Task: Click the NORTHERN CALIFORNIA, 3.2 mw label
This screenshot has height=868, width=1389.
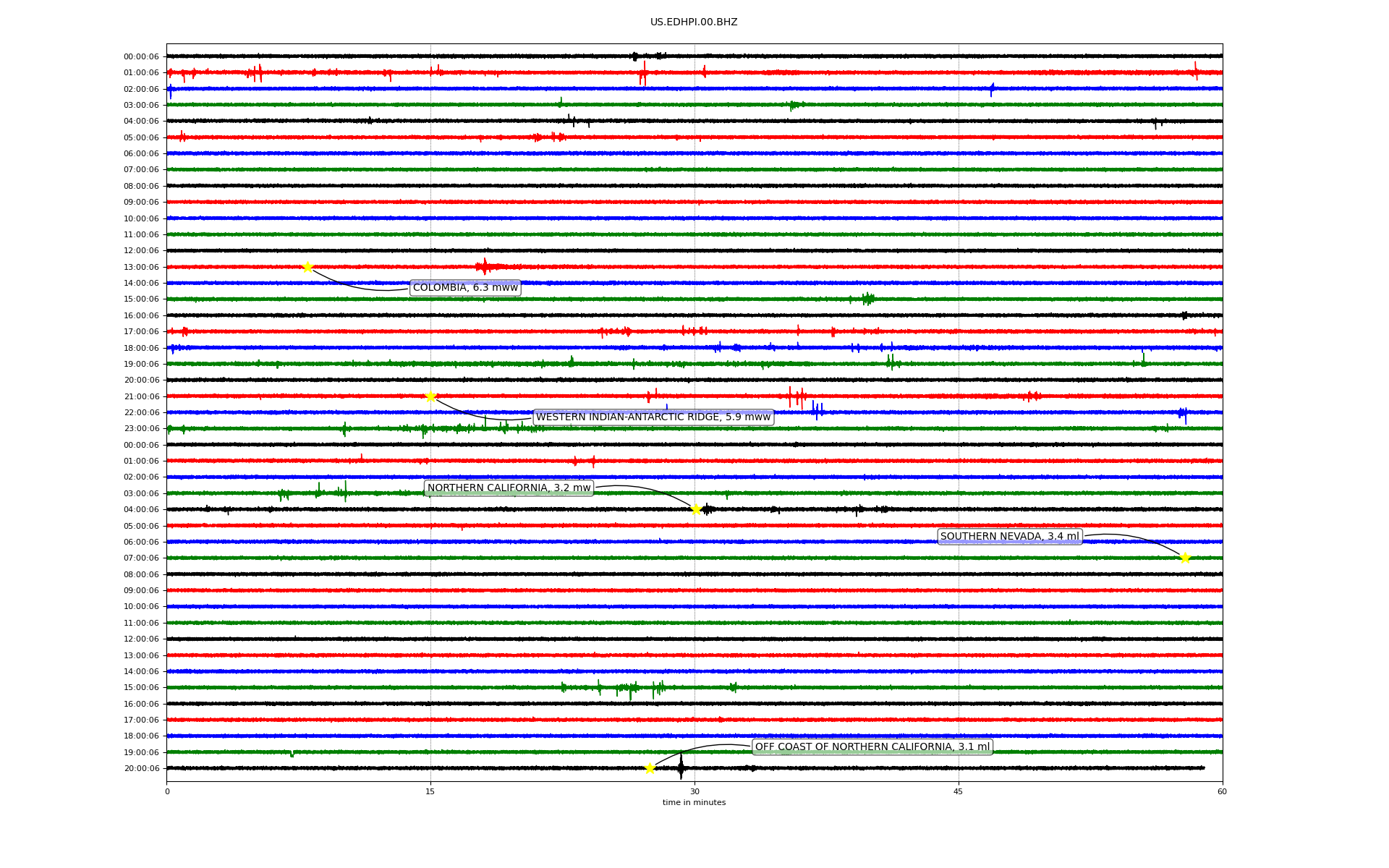Action: [x=509, y=488]
